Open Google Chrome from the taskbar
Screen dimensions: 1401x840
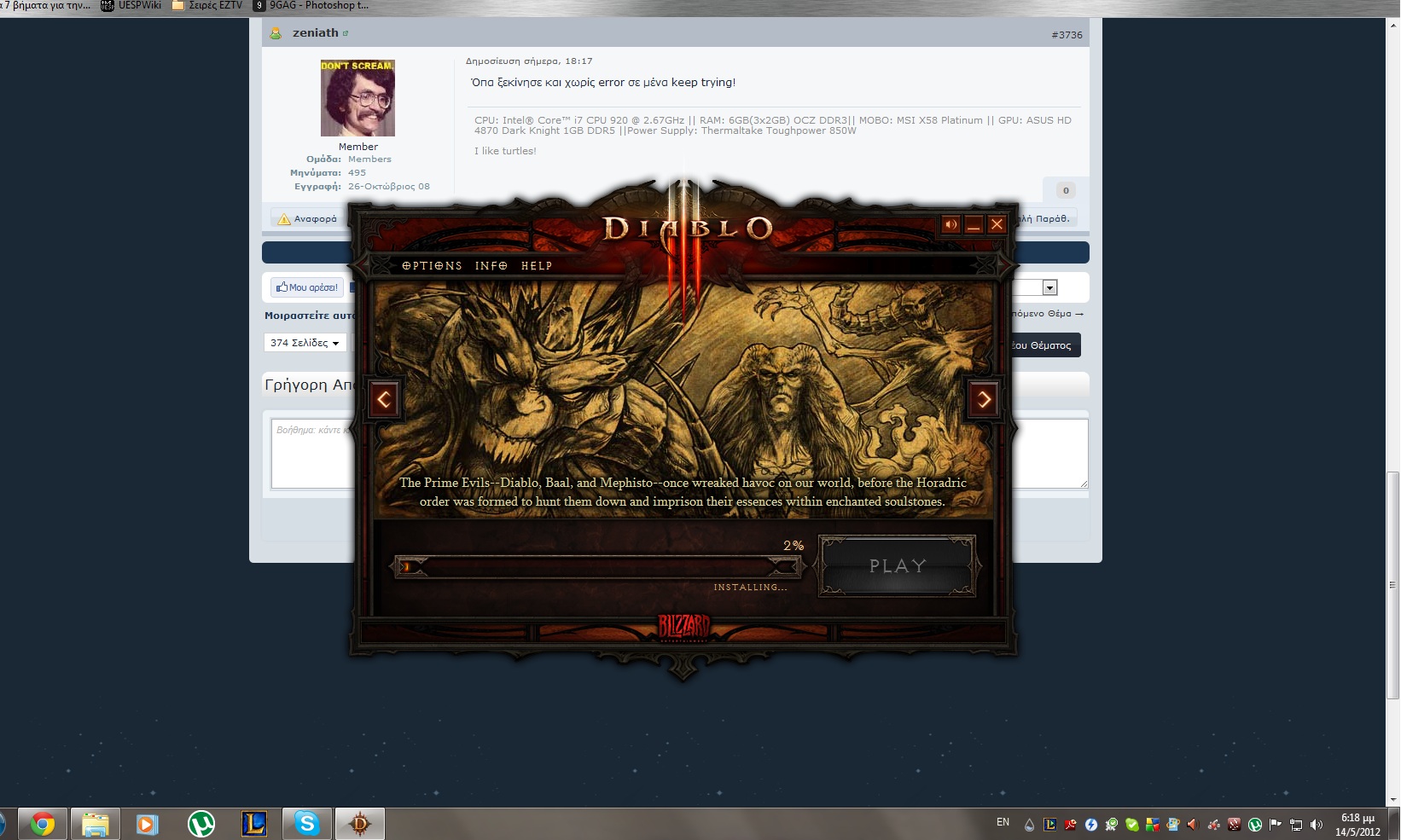[42, 824]
